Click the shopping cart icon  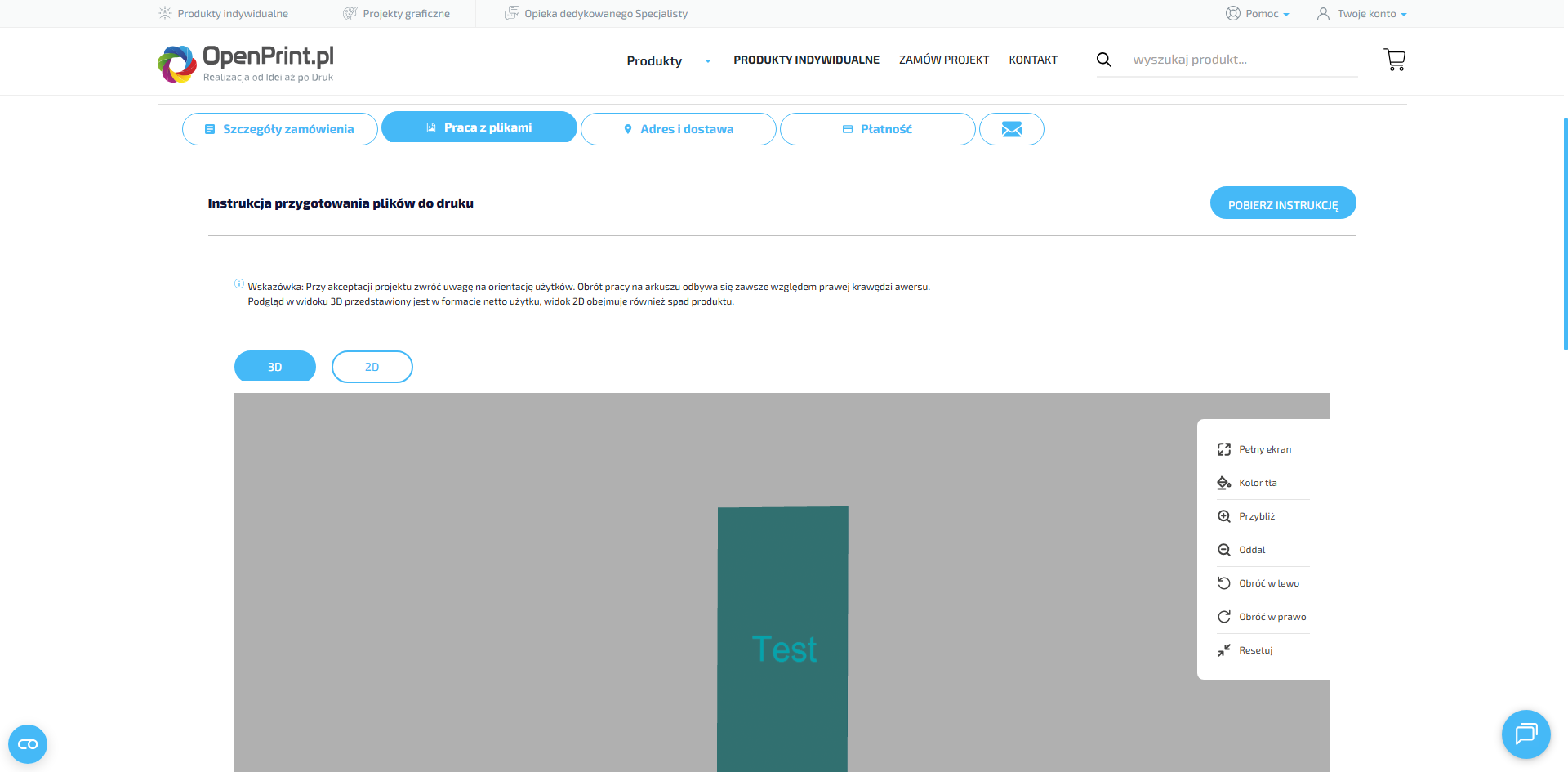[1394, 60]
